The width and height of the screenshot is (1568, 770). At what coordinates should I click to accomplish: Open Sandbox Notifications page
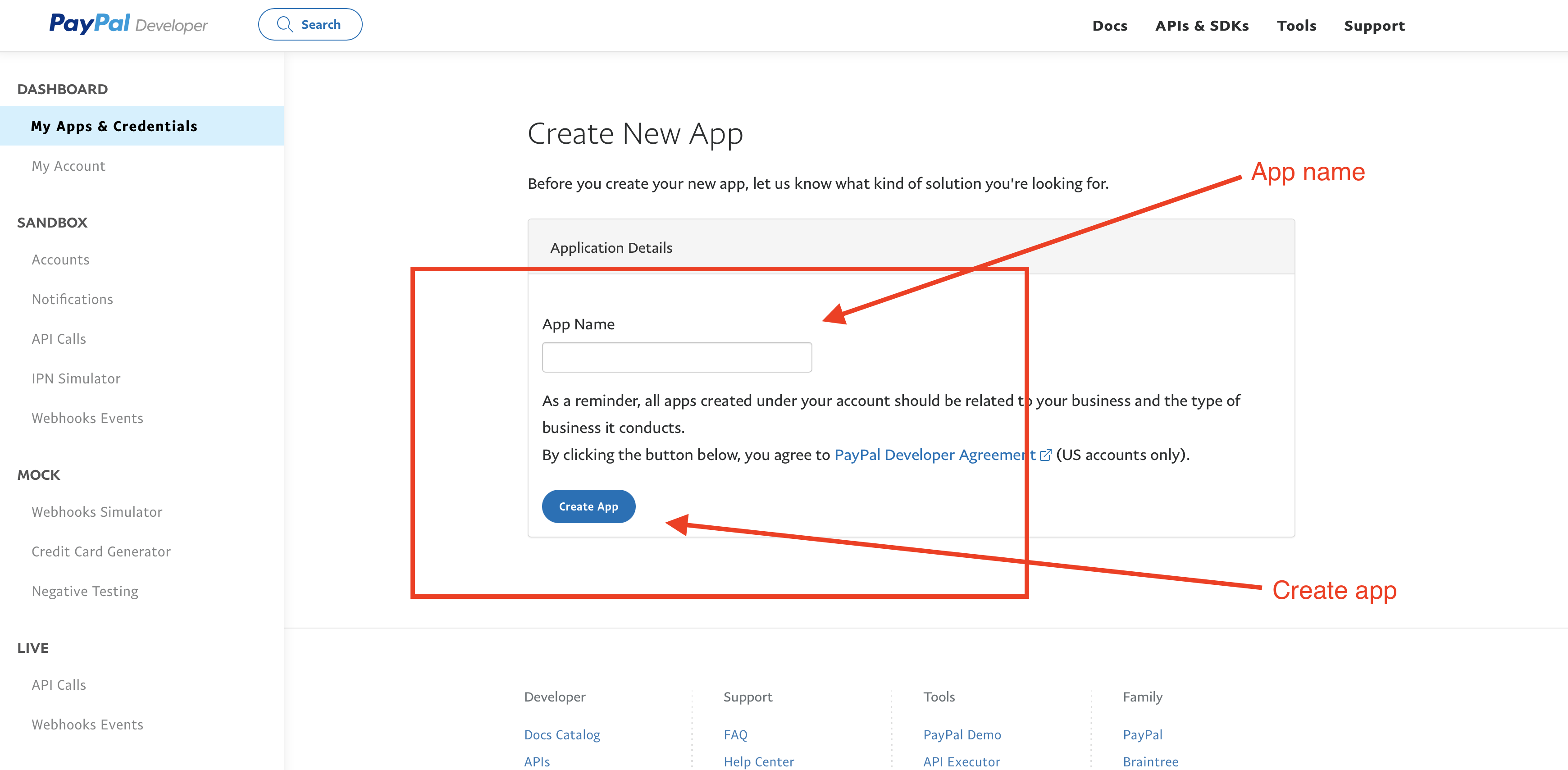73,300
